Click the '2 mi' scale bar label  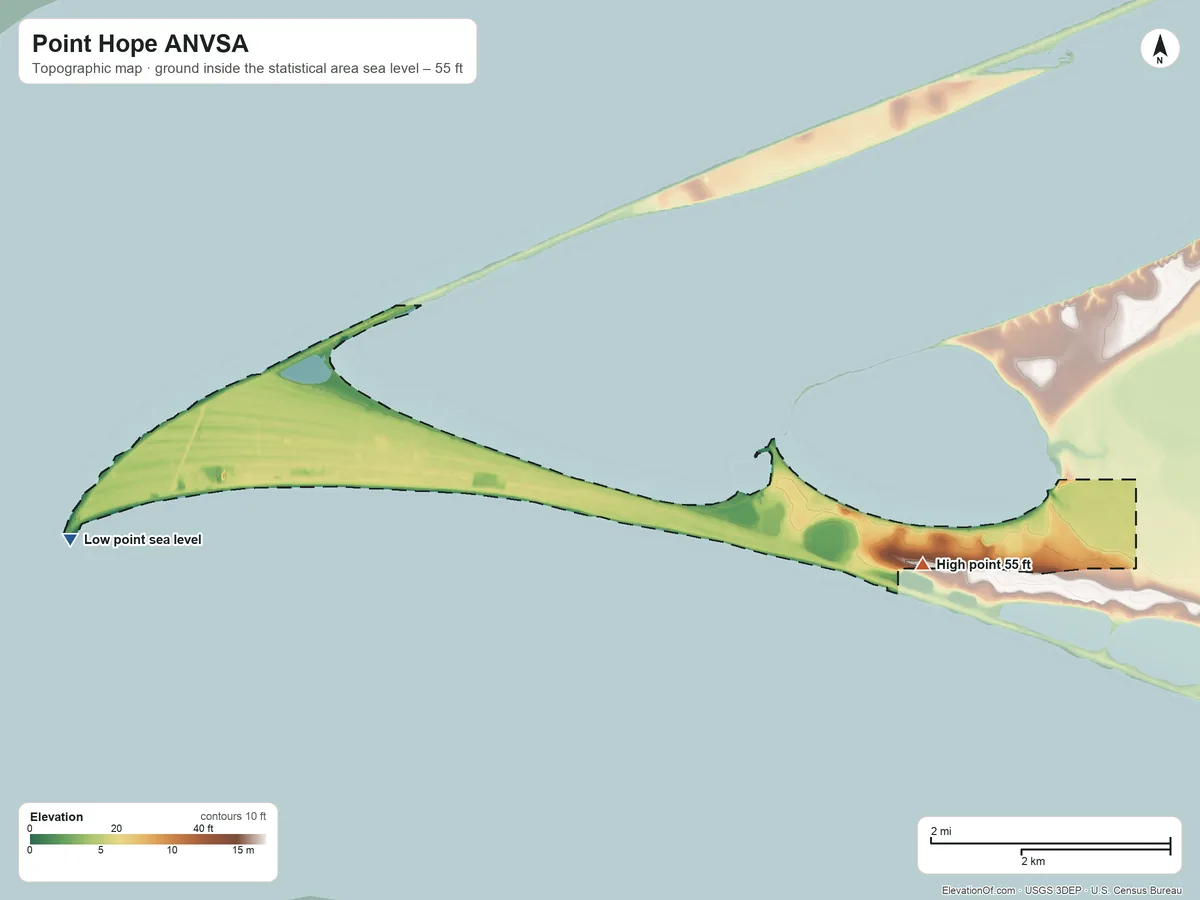click(x=941, y=832)
